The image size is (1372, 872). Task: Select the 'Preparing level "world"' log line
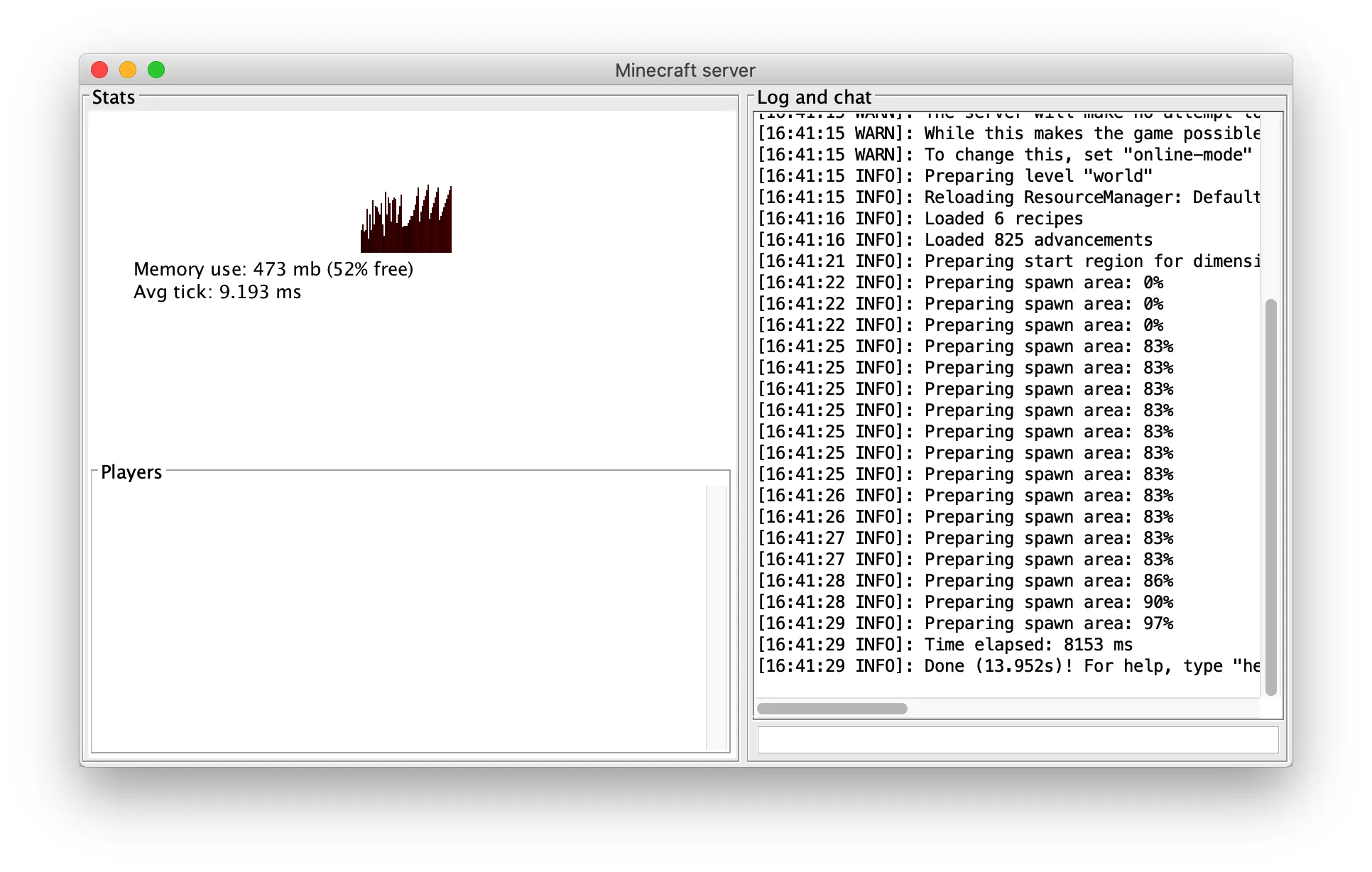tap(955, 176)
